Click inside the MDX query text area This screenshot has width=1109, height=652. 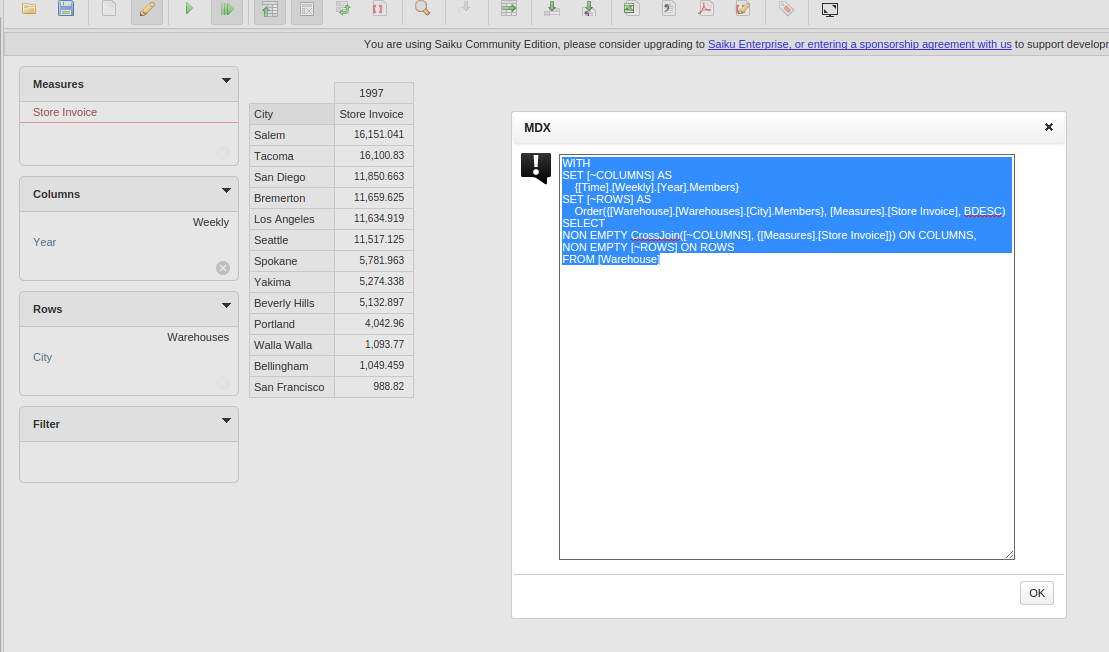[786, 357]
